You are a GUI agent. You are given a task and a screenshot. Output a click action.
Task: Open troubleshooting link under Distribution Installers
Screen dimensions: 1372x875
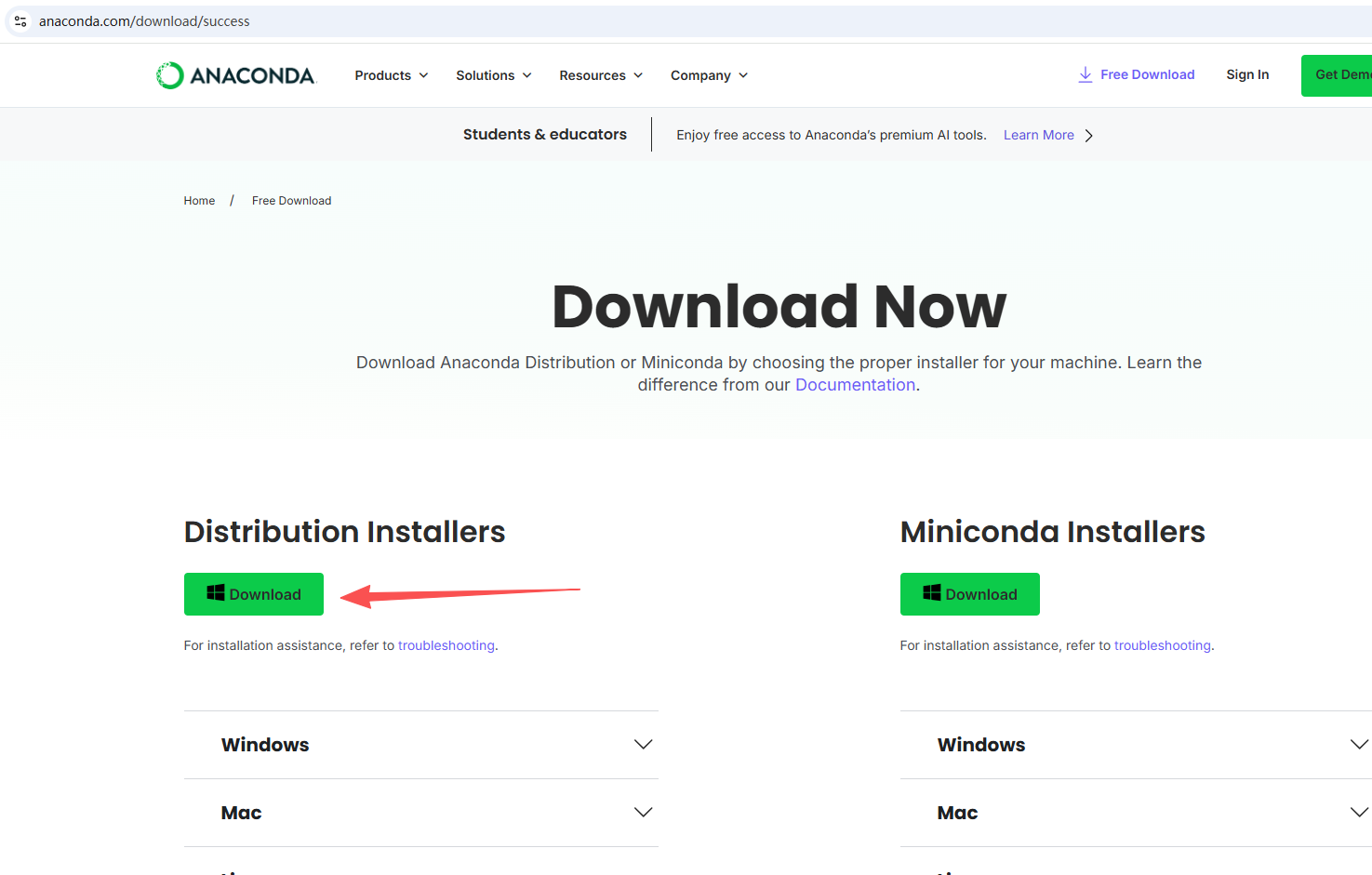pos(446,645)
